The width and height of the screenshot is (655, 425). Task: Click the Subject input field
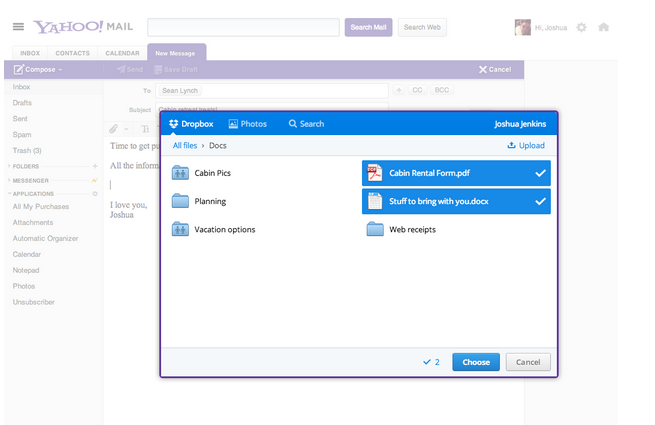point(272,107)
